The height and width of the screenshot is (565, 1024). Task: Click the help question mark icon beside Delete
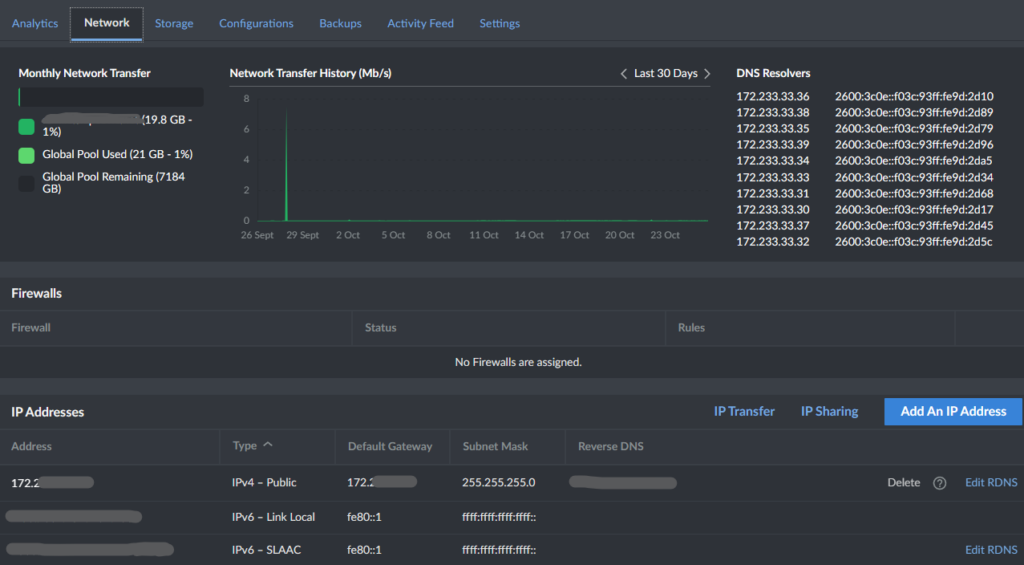939,483
